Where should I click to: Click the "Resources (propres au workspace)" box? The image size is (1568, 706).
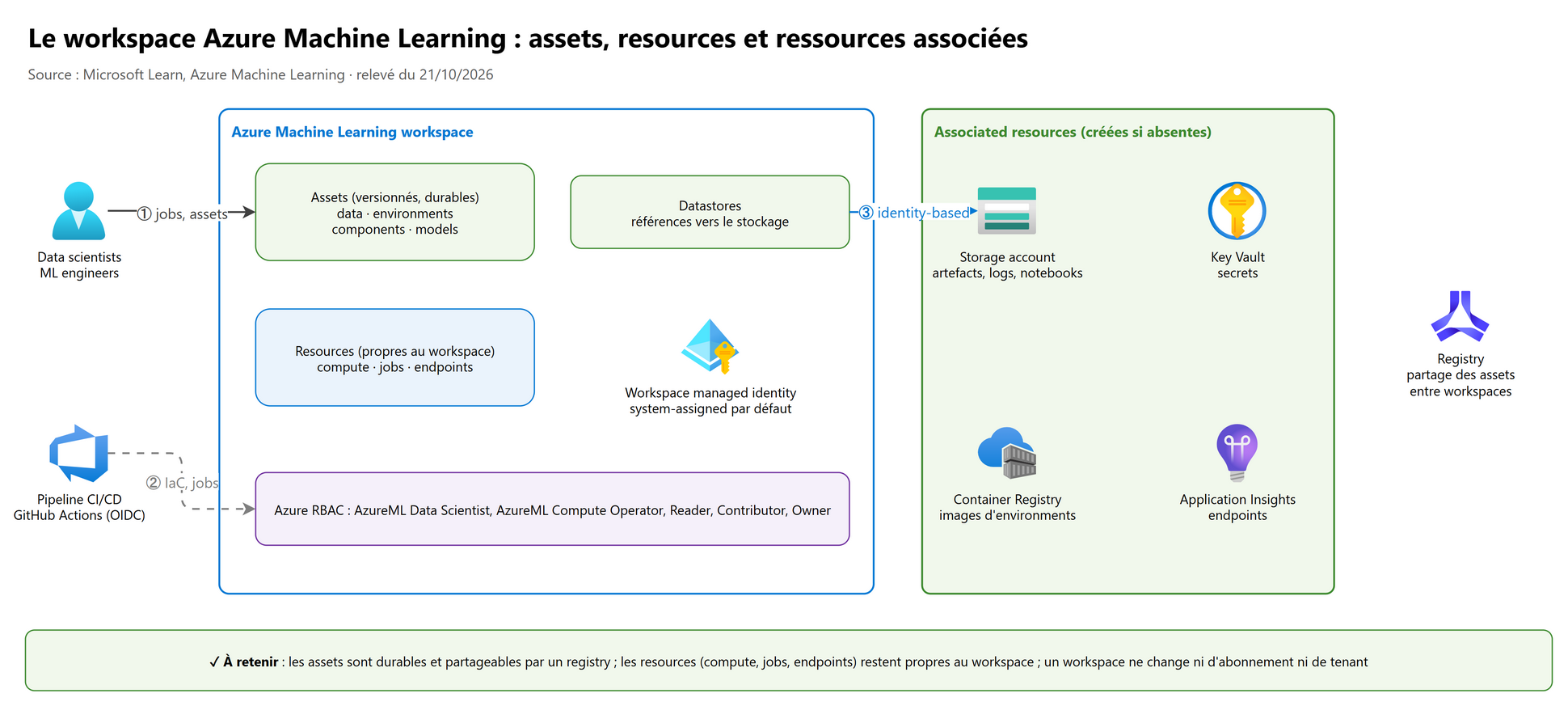pyautogui.click(x=394, y=357)
